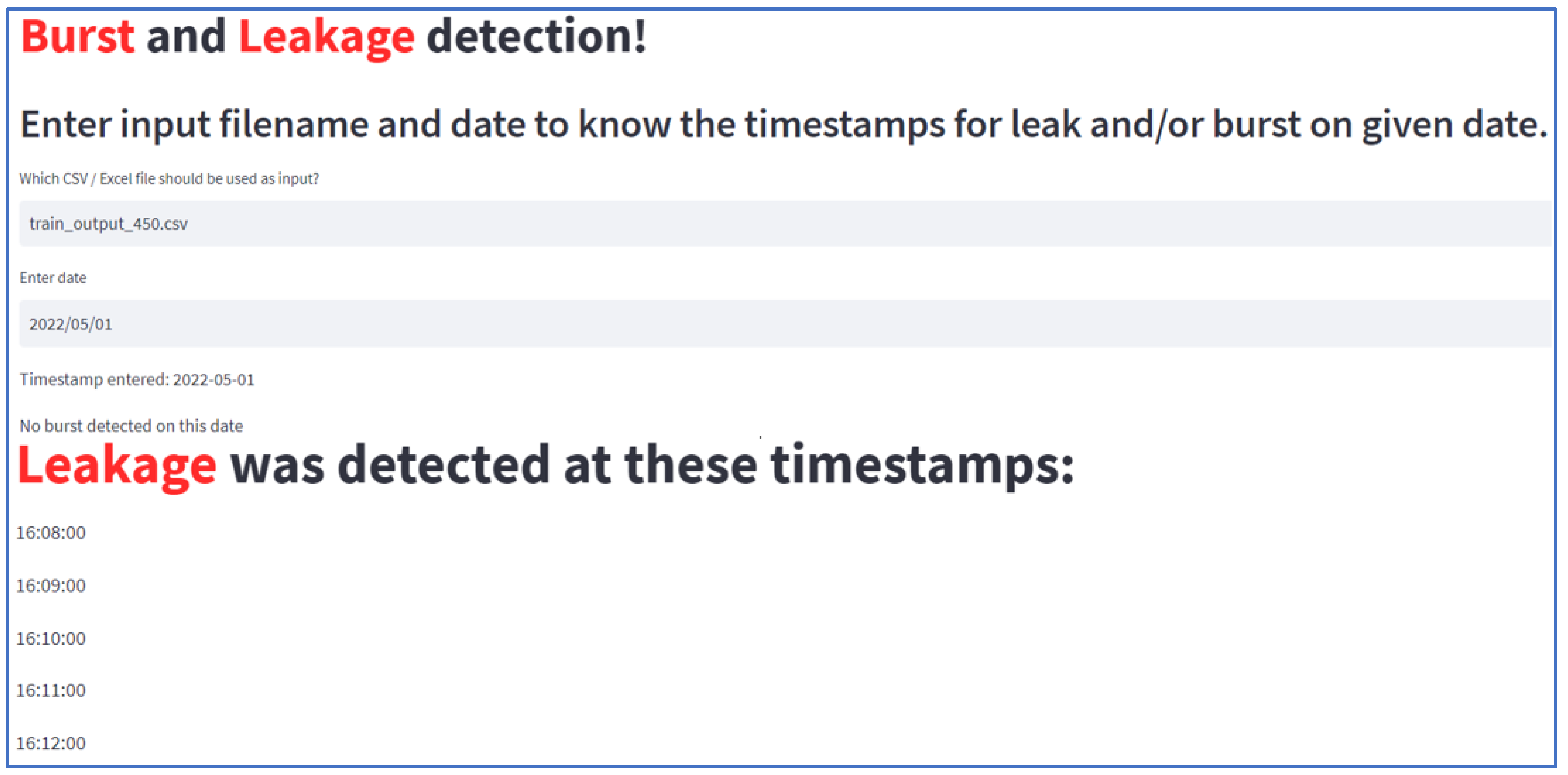
Task: Select the 16:12:00 leakage timestamp
Action: 51,743
